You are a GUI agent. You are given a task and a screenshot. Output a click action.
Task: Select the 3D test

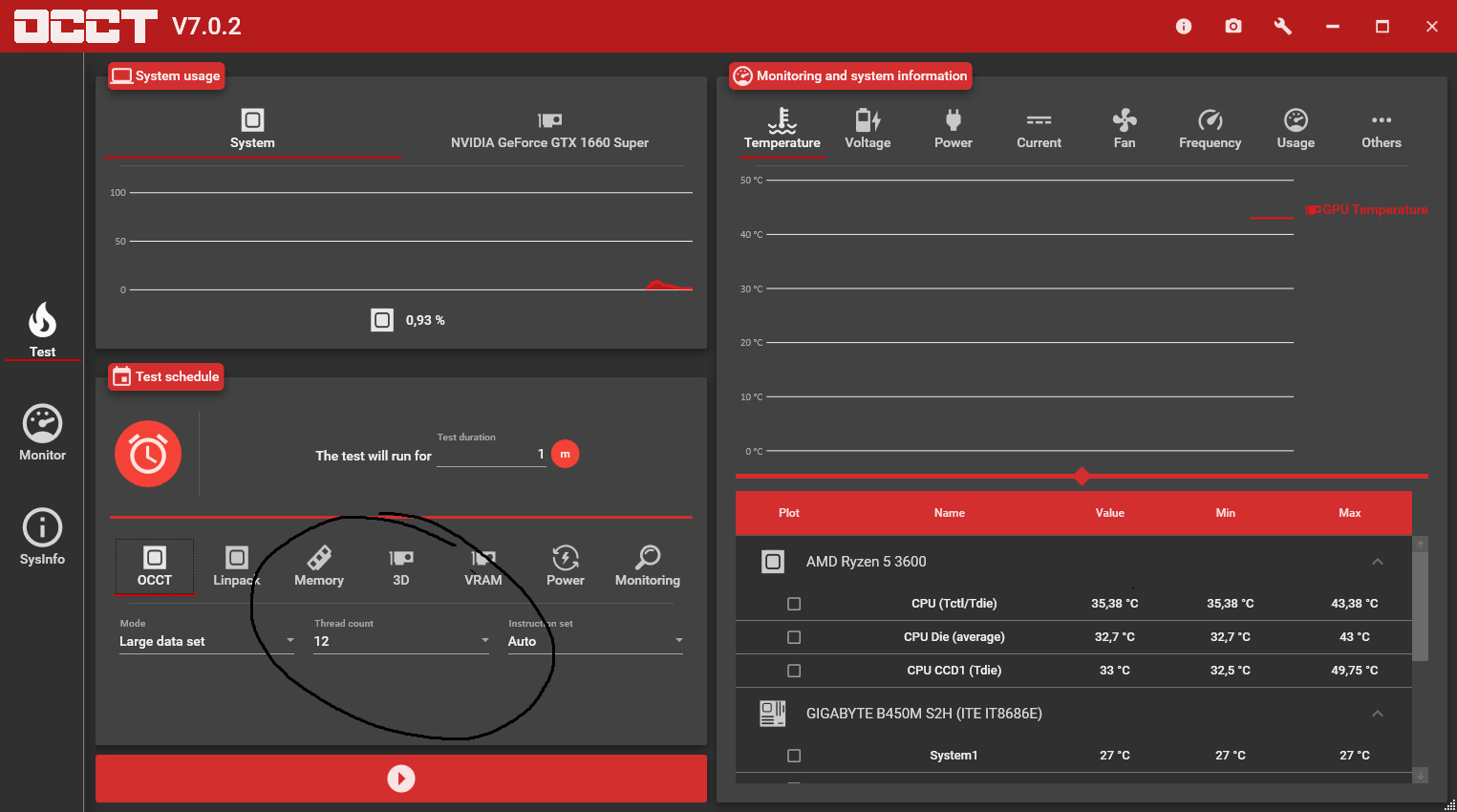pos(401,566)
